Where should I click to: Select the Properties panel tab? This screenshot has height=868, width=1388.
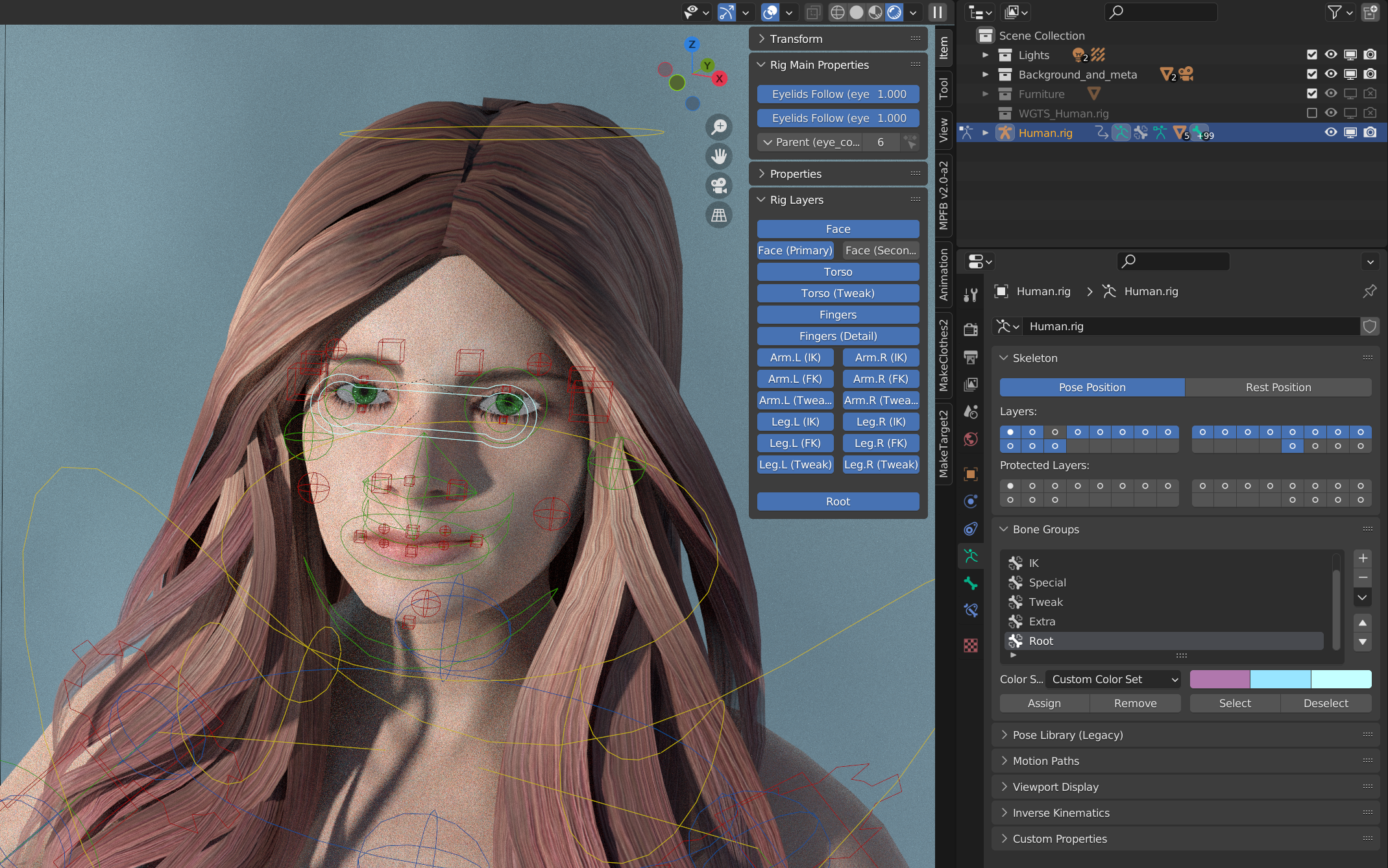click(795, 174)
